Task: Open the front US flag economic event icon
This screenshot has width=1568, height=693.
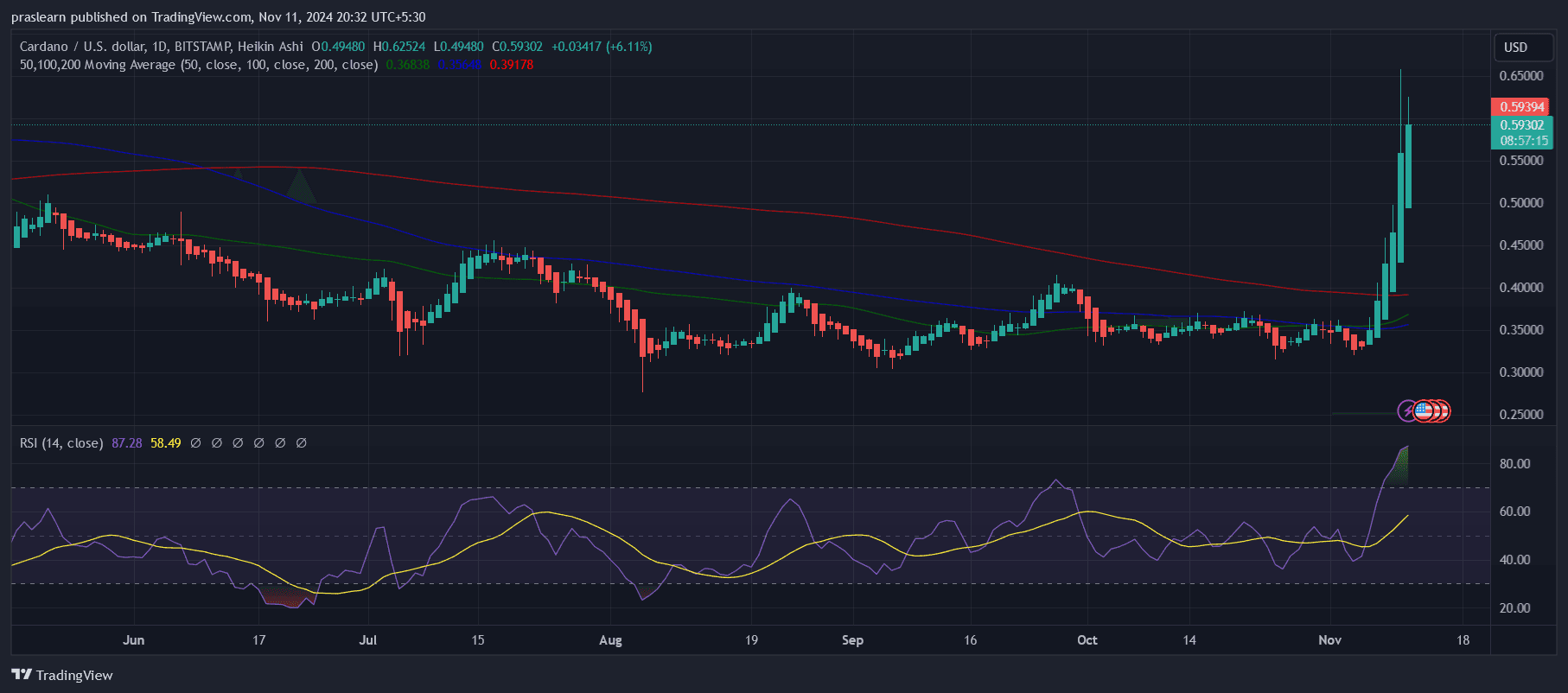Action: pyautogui.click(x=1423, y=411)
